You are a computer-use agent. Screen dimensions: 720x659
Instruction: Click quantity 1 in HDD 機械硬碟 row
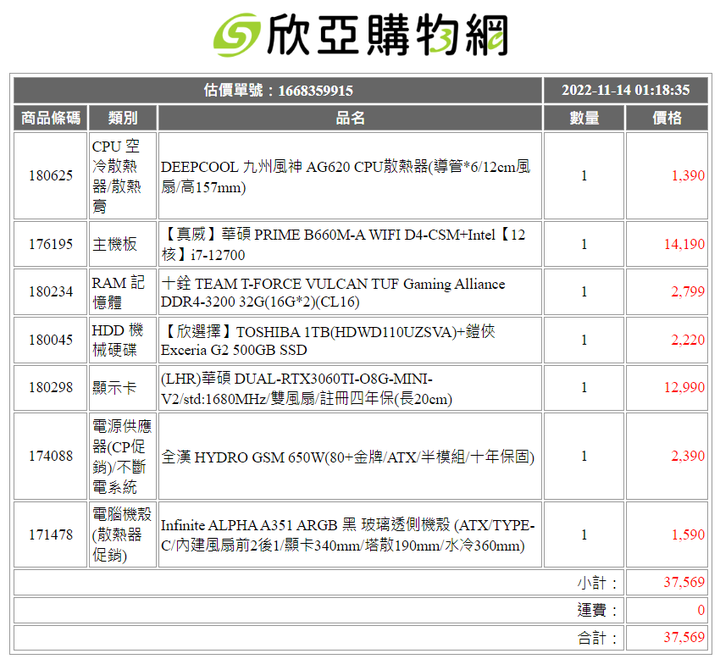pyautogui.click(x=584, y=340)
